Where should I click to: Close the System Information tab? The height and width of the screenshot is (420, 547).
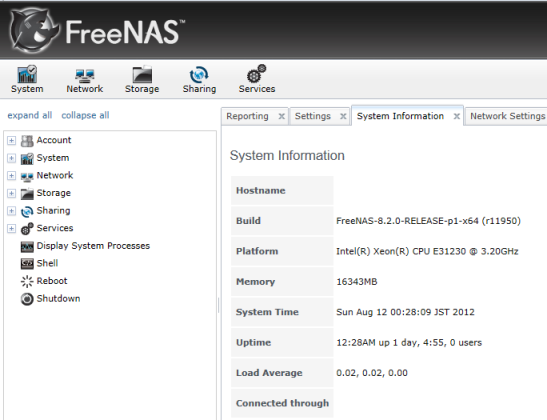[456, 117]
